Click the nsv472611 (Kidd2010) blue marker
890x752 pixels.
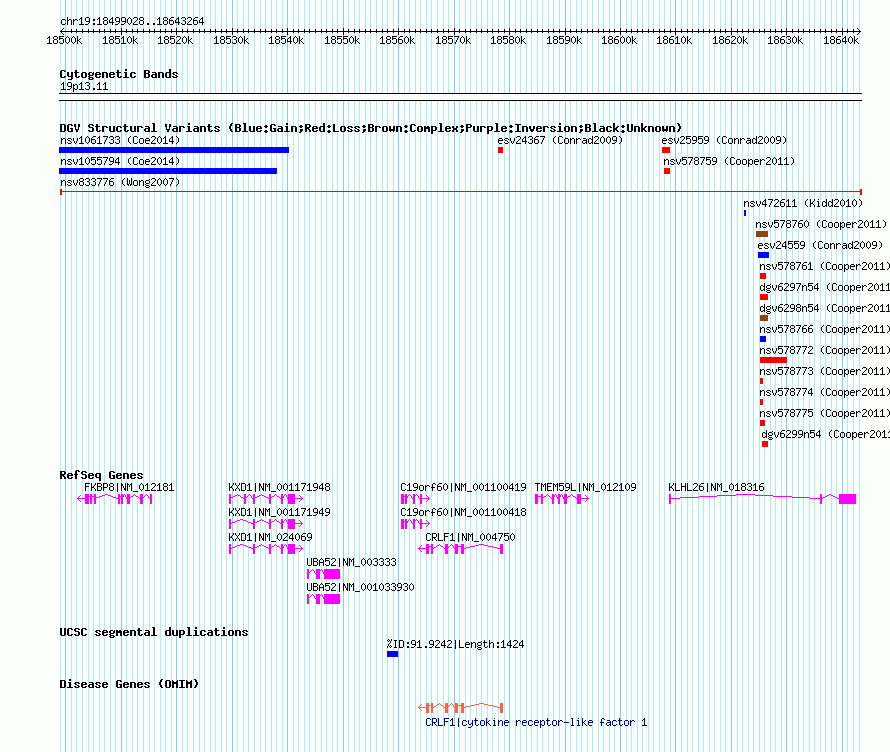coord(745,213)
